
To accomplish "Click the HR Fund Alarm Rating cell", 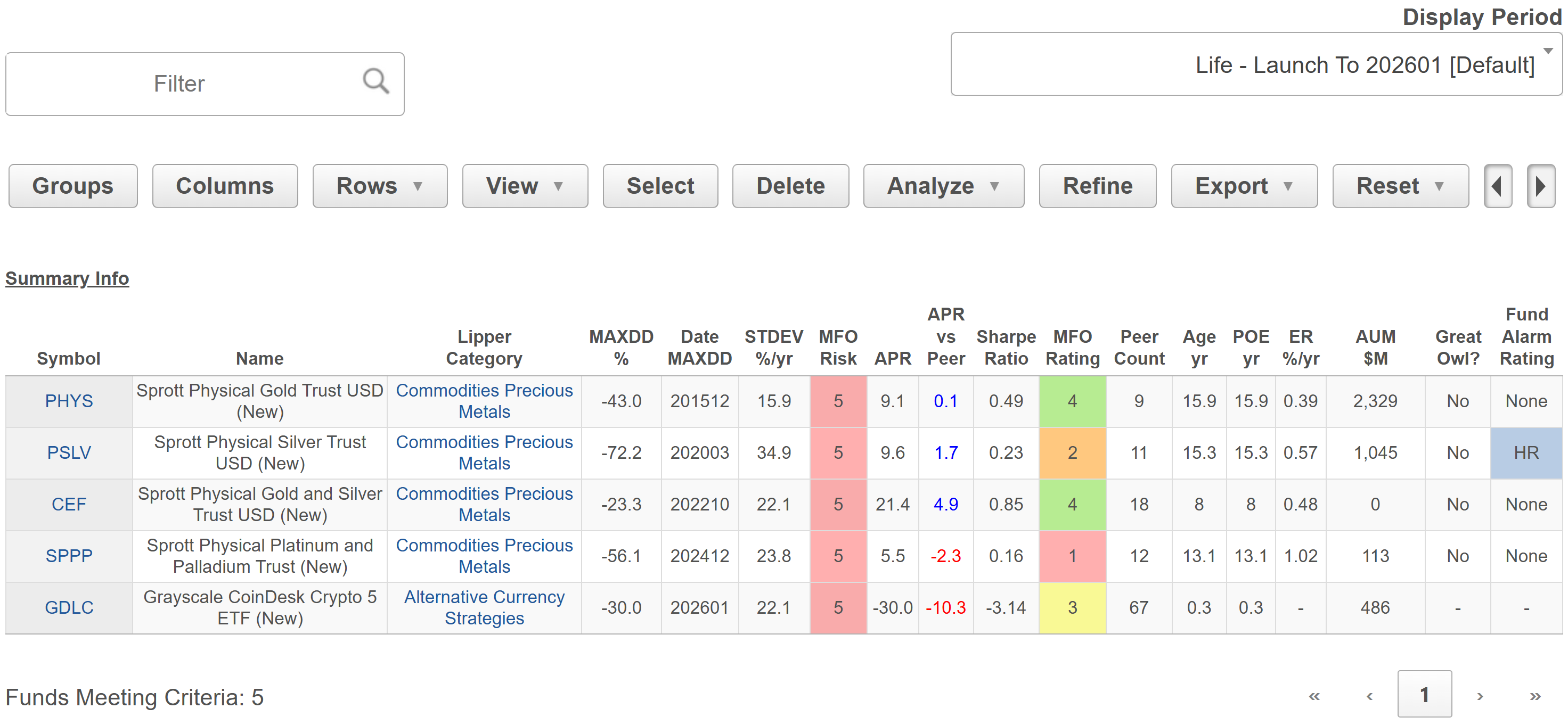I will tap(1525, 452).
